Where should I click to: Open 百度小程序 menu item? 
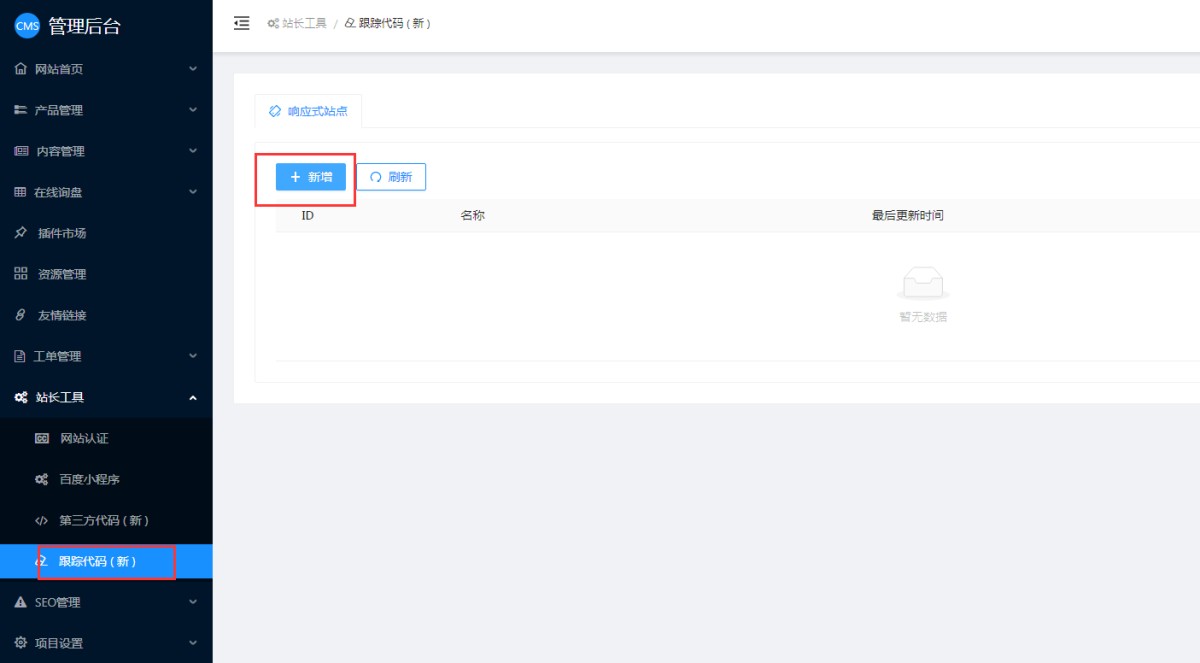click(x=89, y=479)
